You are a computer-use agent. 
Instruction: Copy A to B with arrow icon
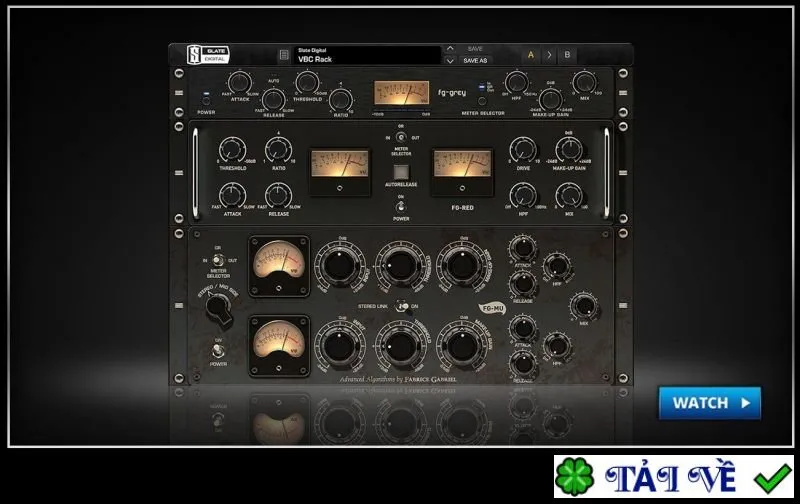(x=549, y=55)
